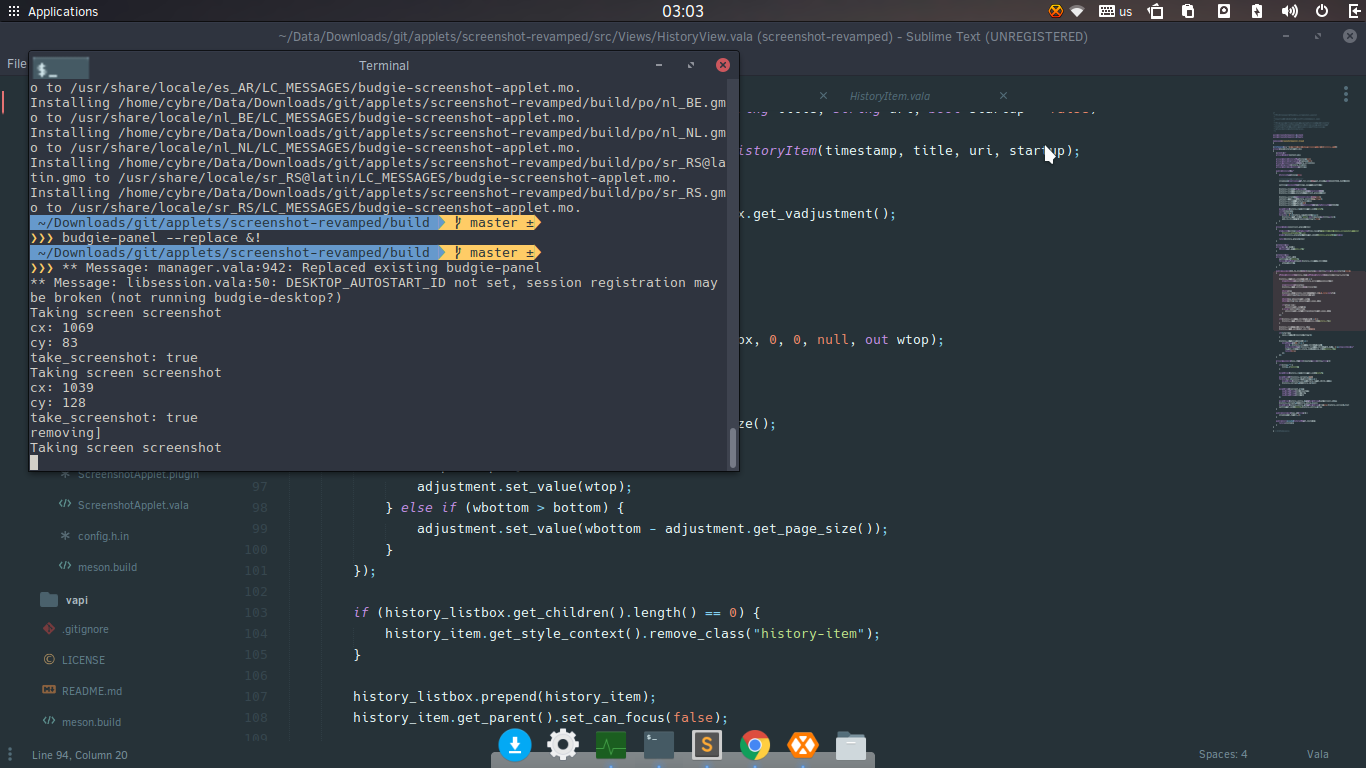Open the Applications menu in the top panel

(52, 12)
